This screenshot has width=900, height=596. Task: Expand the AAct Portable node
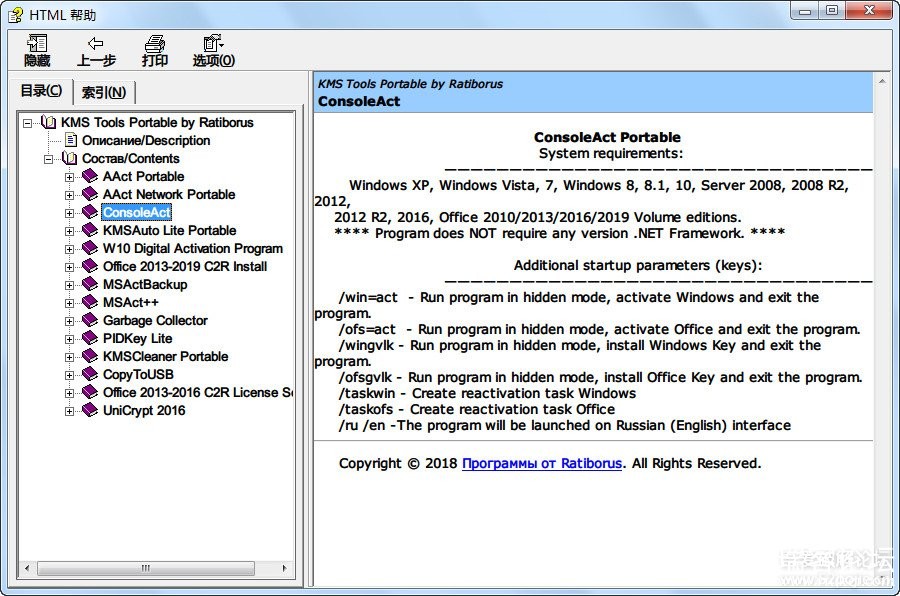pyautogui.click(x=69, y=177)
